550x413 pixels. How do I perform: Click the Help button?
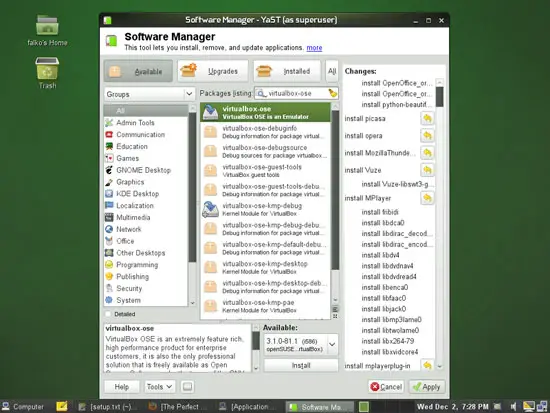tap(122, 387)
